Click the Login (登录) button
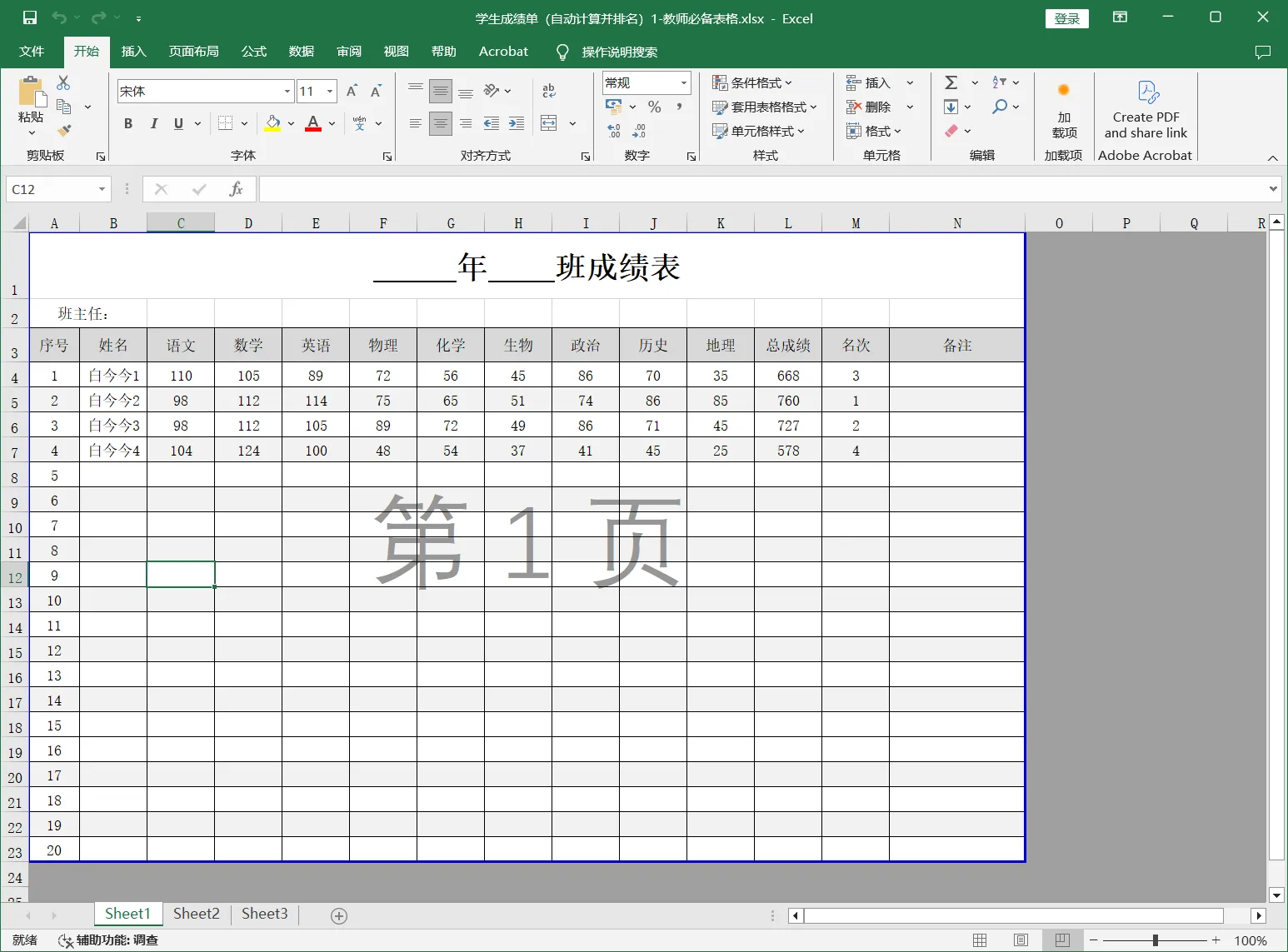This screenshot has height=952, width=1288. 1066,18
